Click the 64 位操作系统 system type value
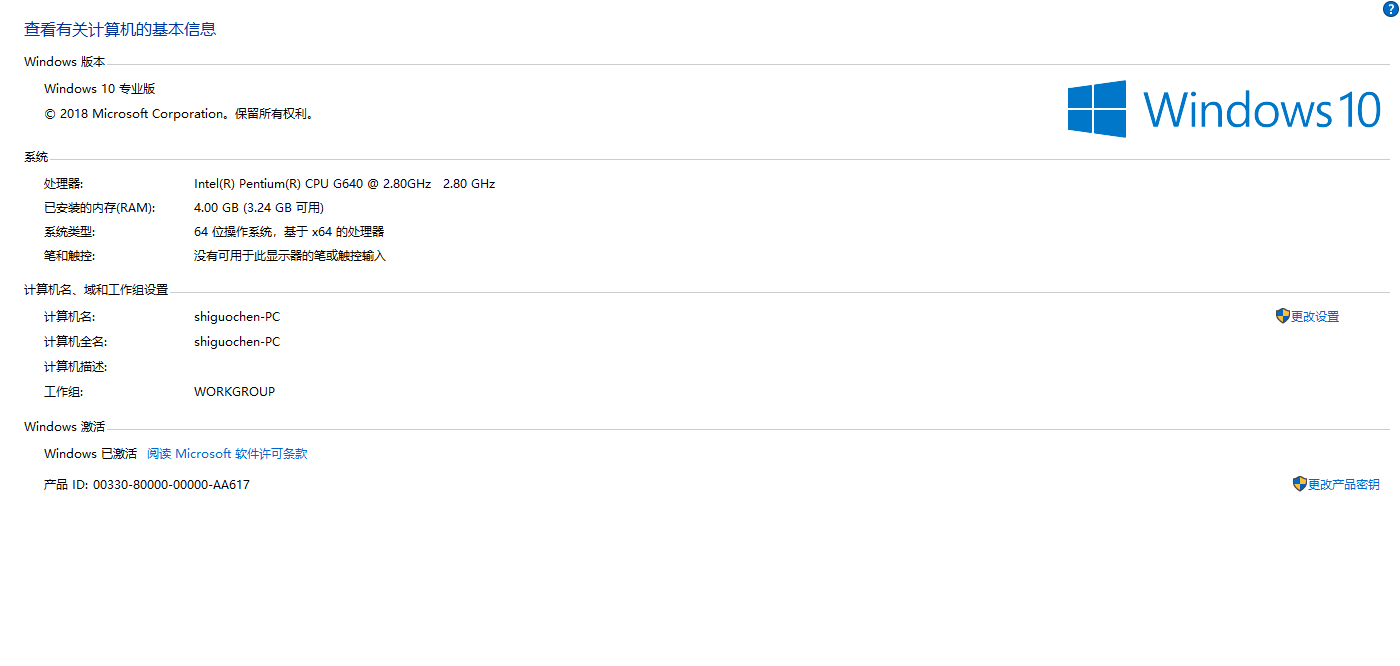1400x666 pixels. (288, 232)
